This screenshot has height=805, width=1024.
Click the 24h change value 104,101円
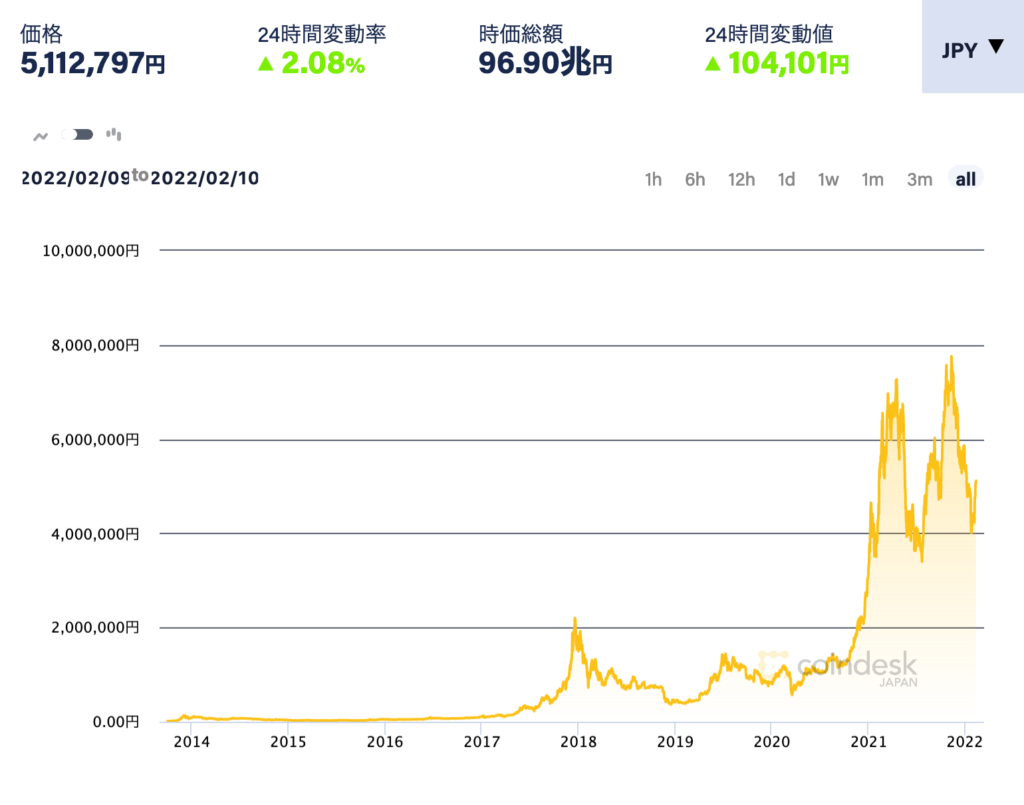pos(789,63)
